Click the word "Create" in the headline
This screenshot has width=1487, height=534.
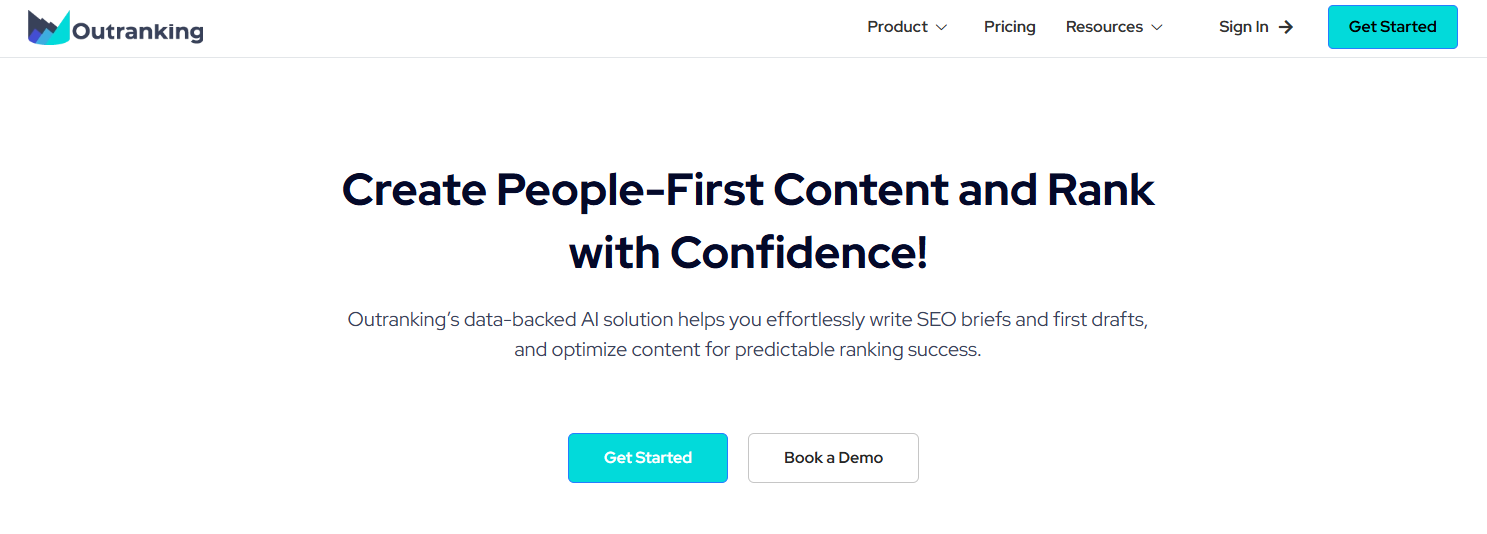[x=413, y=189]
